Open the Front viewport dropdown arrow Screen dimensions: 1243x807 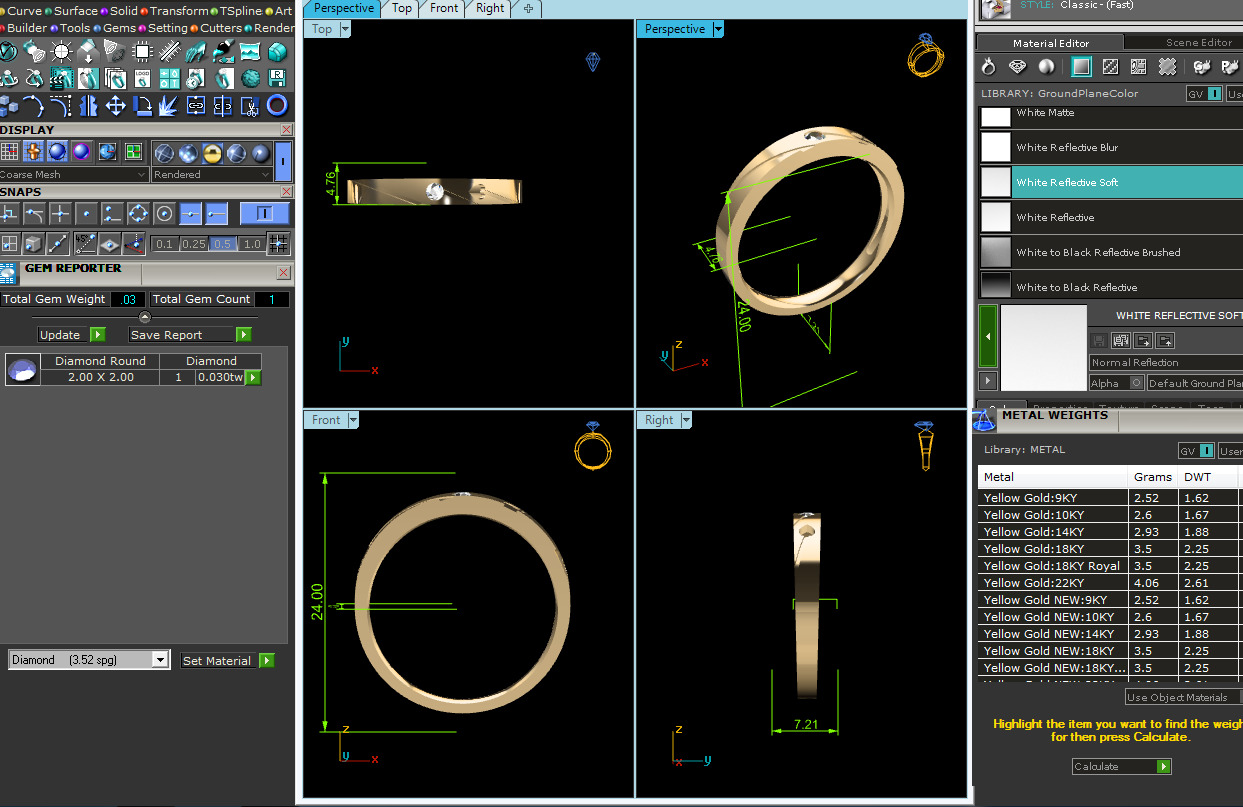[x=353, y=420]
